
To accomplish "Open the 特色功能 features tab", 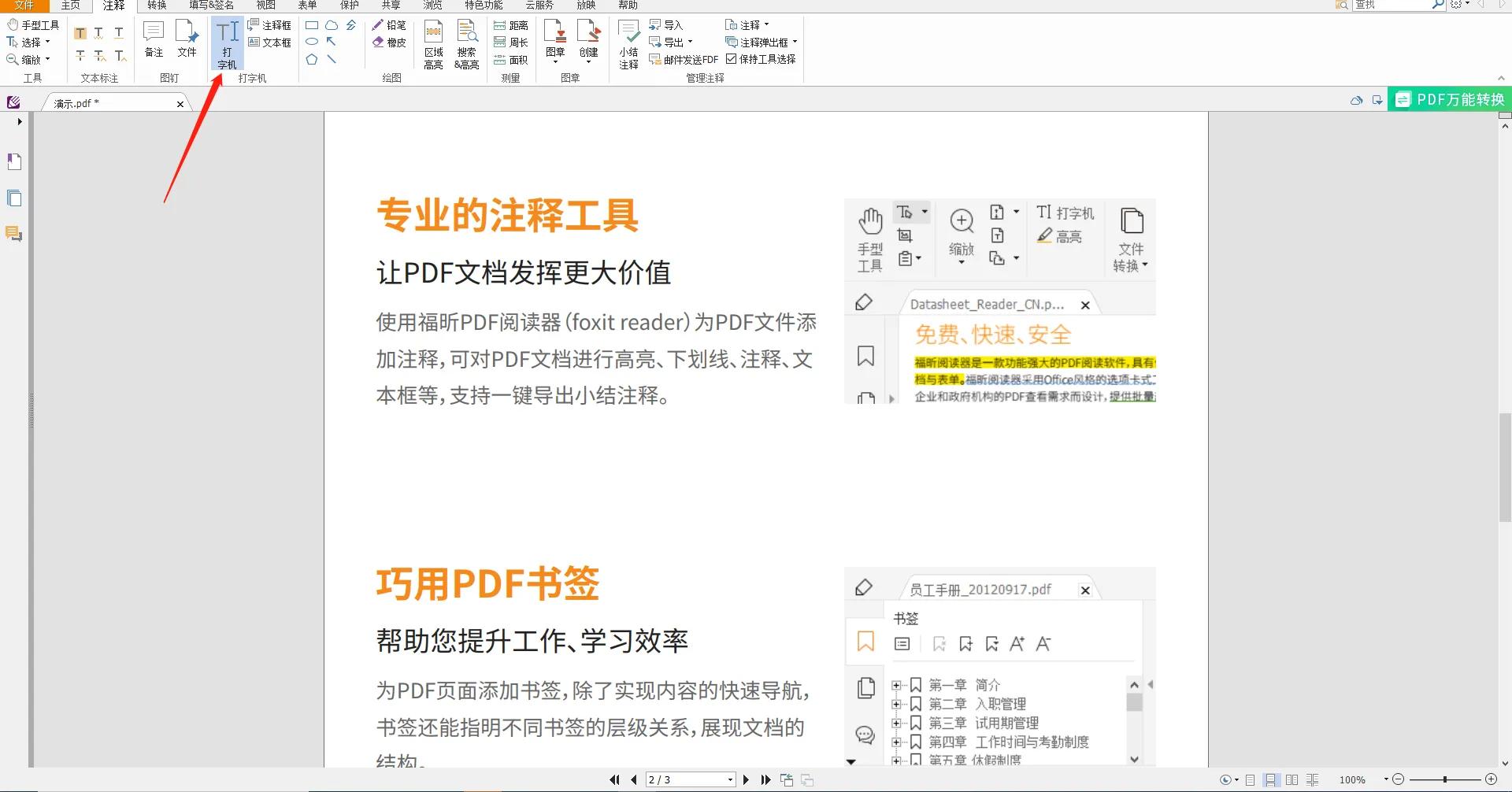I will pyautogui.click(x=484, y=6).
